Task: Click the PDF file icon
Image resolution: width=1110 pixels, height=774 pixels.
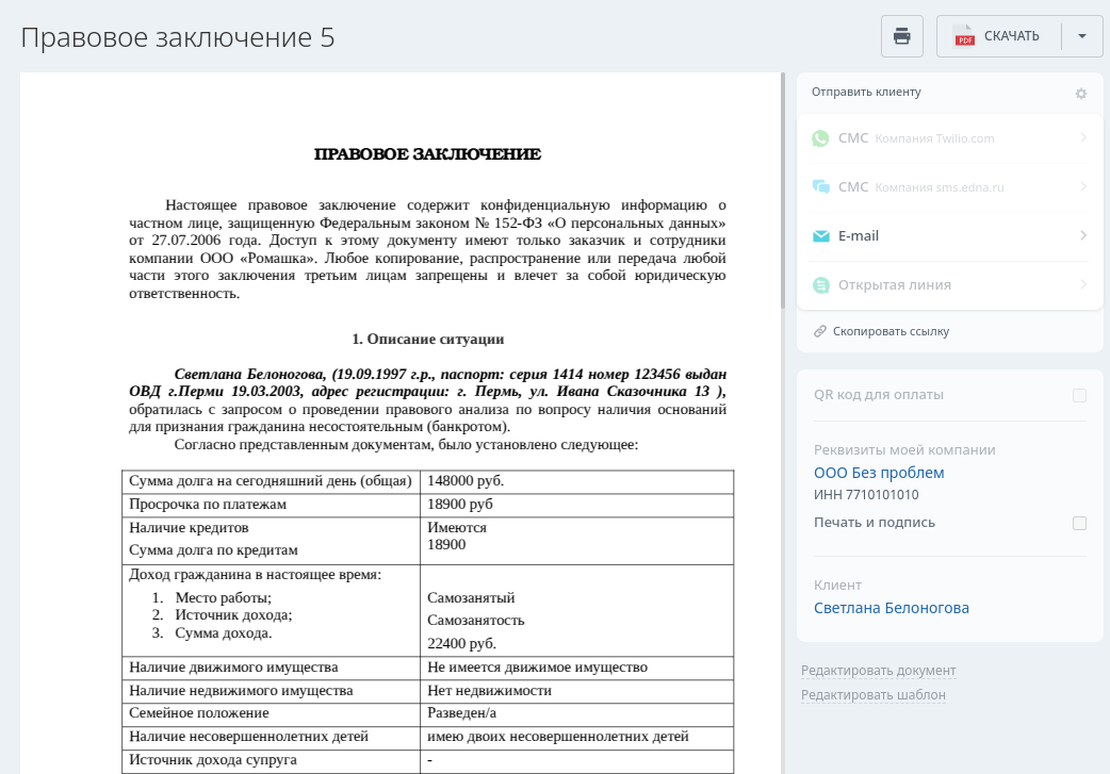Action: point(964,36)
